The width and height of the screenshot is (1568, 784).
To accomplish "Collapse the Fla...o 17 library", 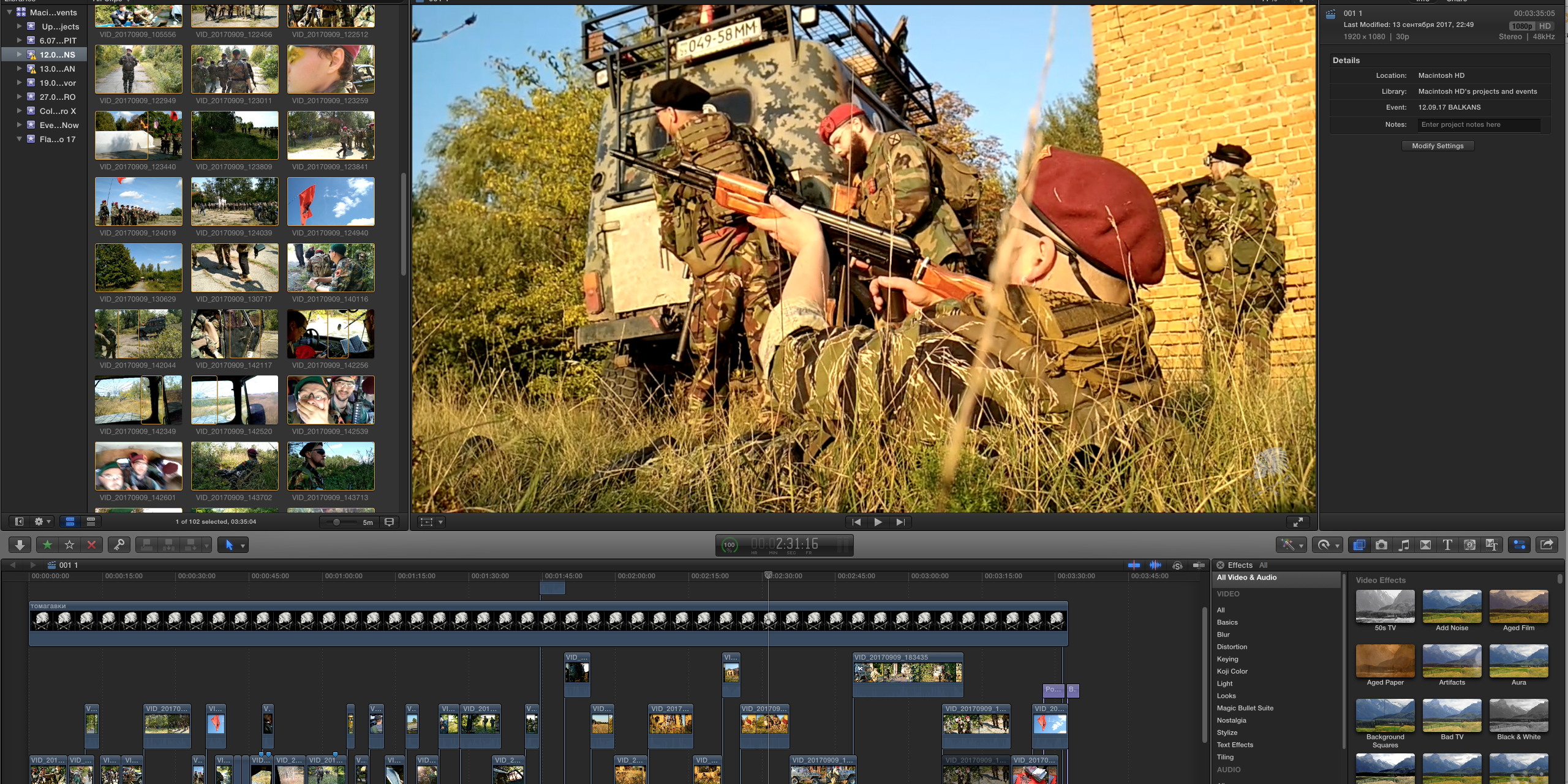I will (19, 139).
